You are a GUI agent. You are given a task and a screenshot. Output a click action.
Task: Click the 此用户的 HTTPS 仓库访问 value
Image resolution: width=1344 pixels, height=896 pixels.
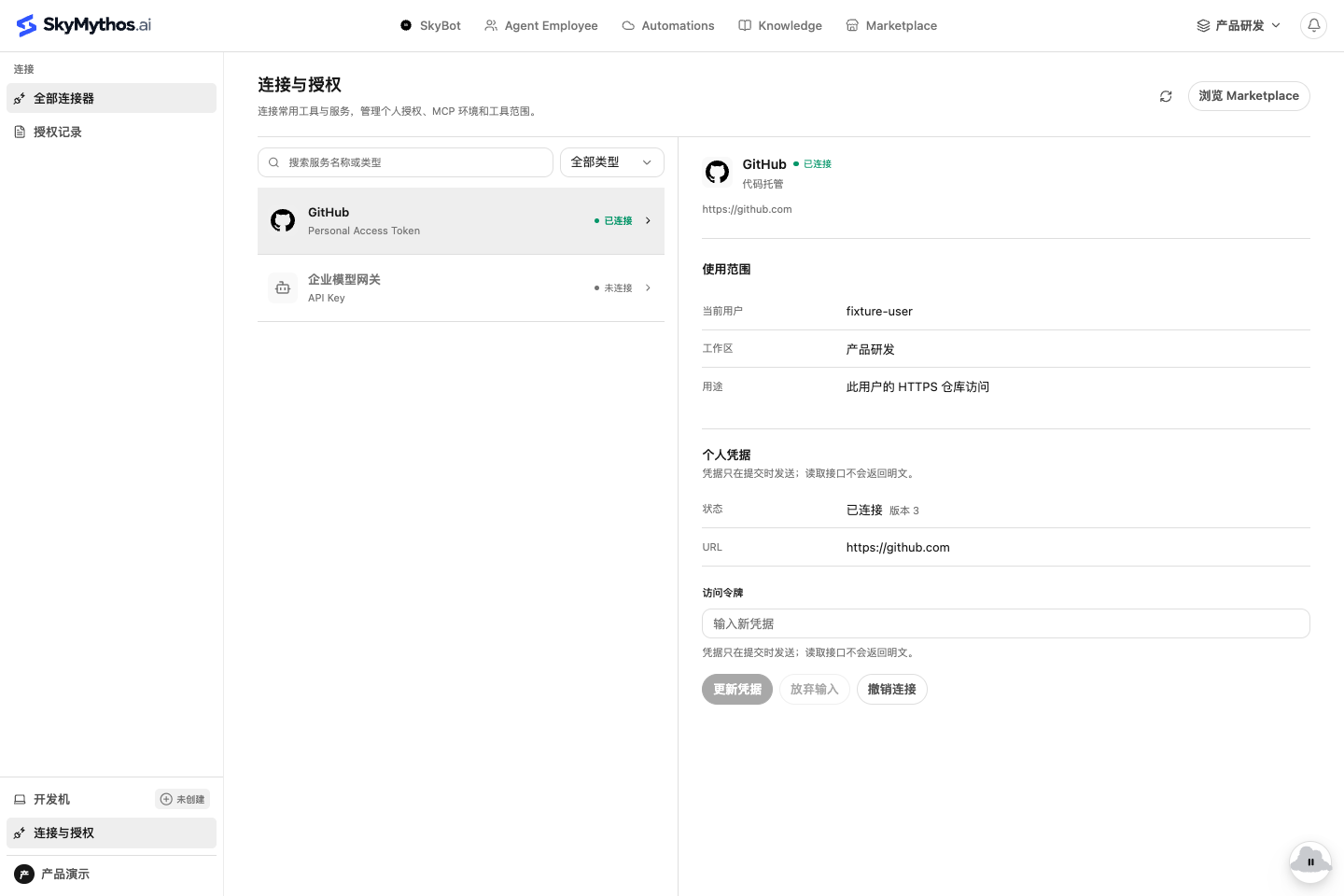[917, 386]
